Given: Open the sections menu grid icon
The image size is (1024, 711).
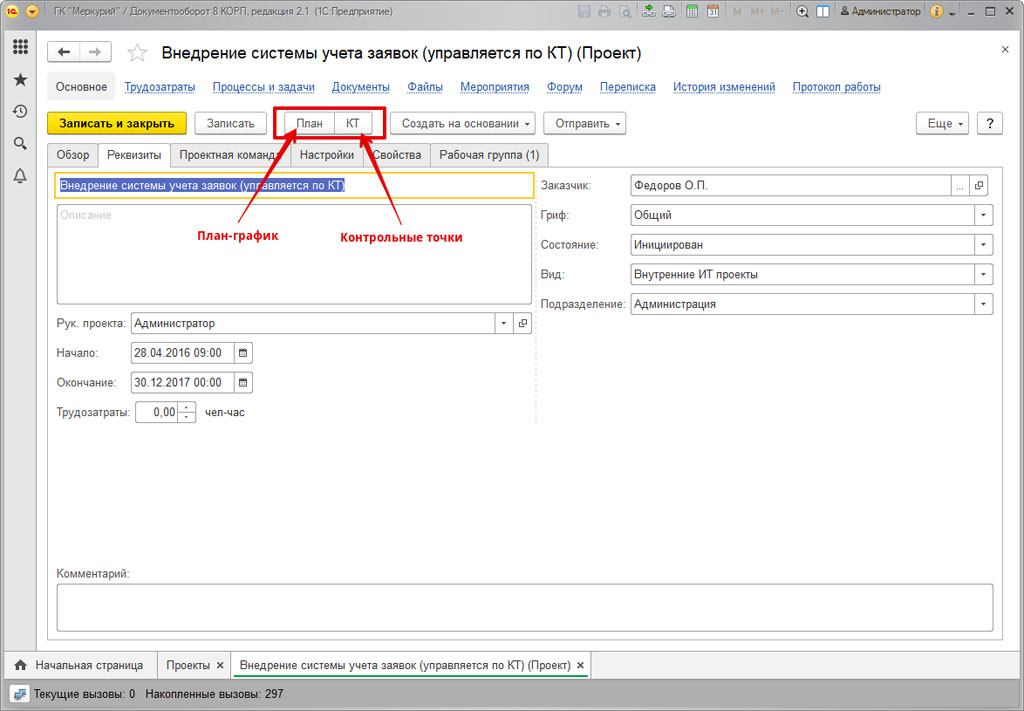Looking at the screenshot, I should coord(20,46).
